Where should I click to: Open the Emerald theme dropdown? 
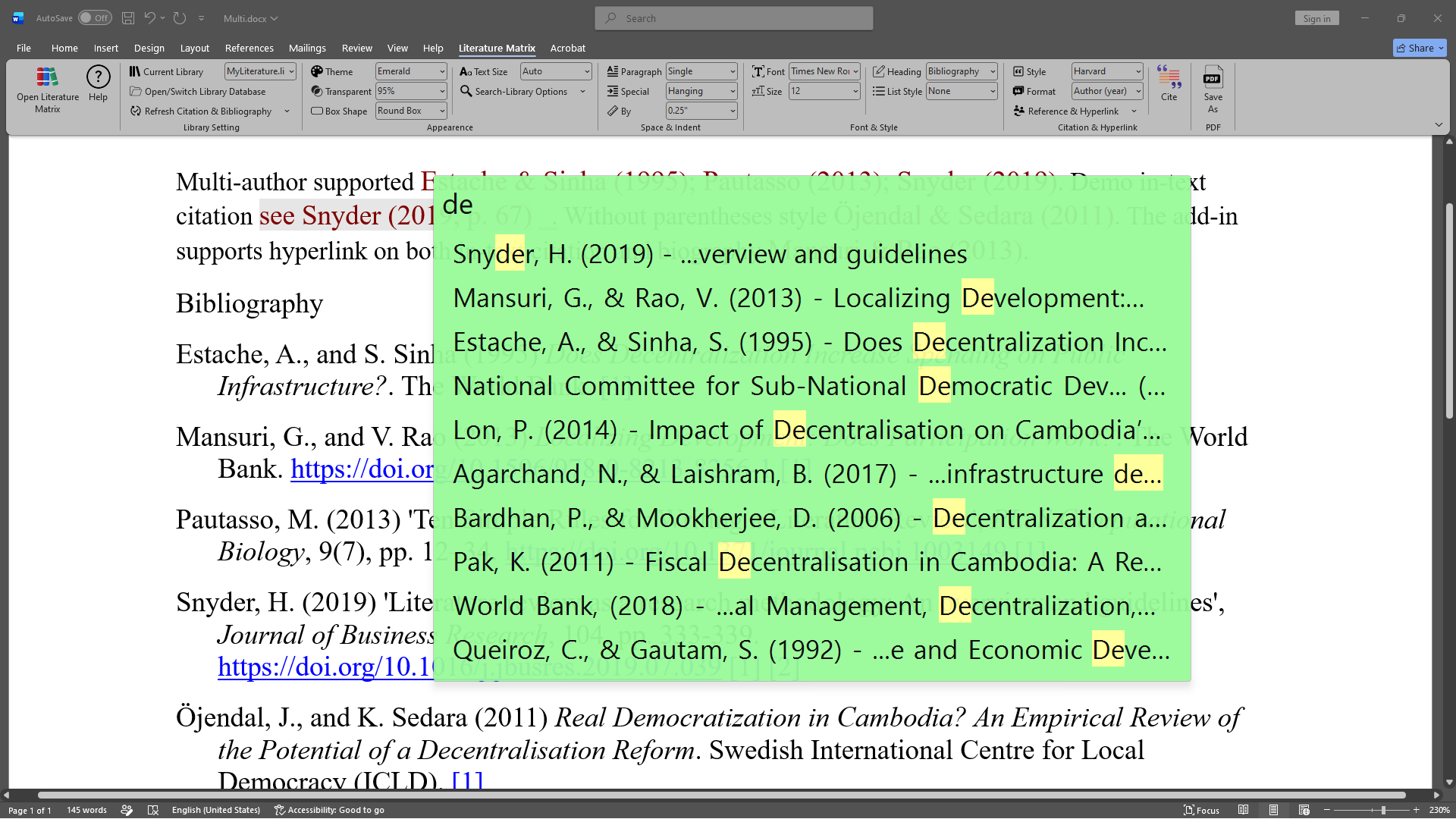click(x=411, y=71)
